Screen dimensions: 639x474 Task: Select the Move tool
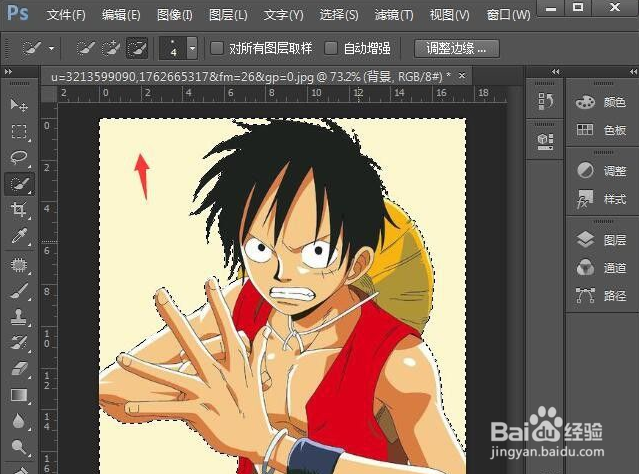19,105
